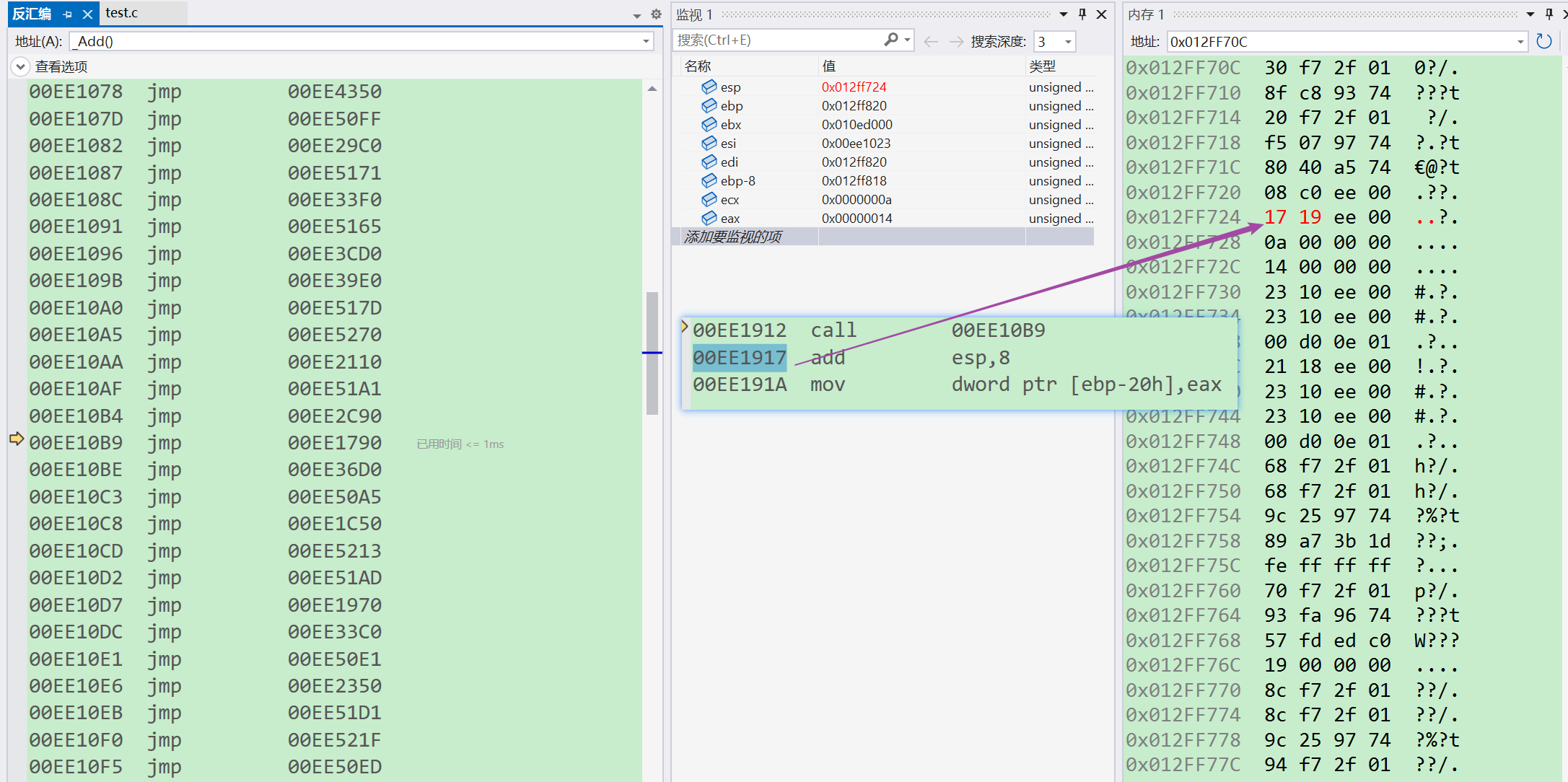Select the ebp-8 watch row icon
Image resolution: width=1568 pixels, height=782 pixels.
coord(709,180)
